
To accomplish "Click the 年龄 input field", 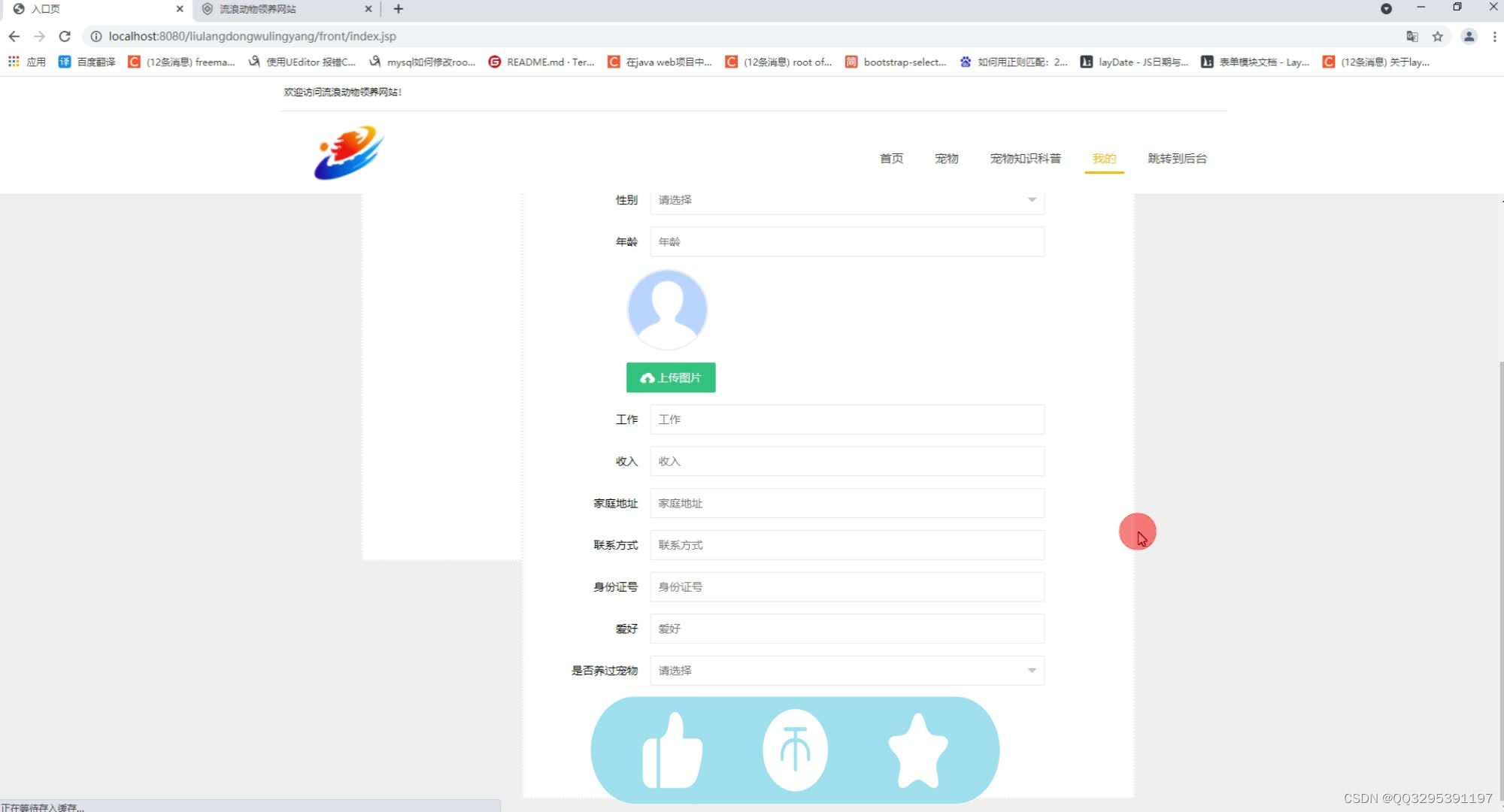I will (x=847, y=242).
